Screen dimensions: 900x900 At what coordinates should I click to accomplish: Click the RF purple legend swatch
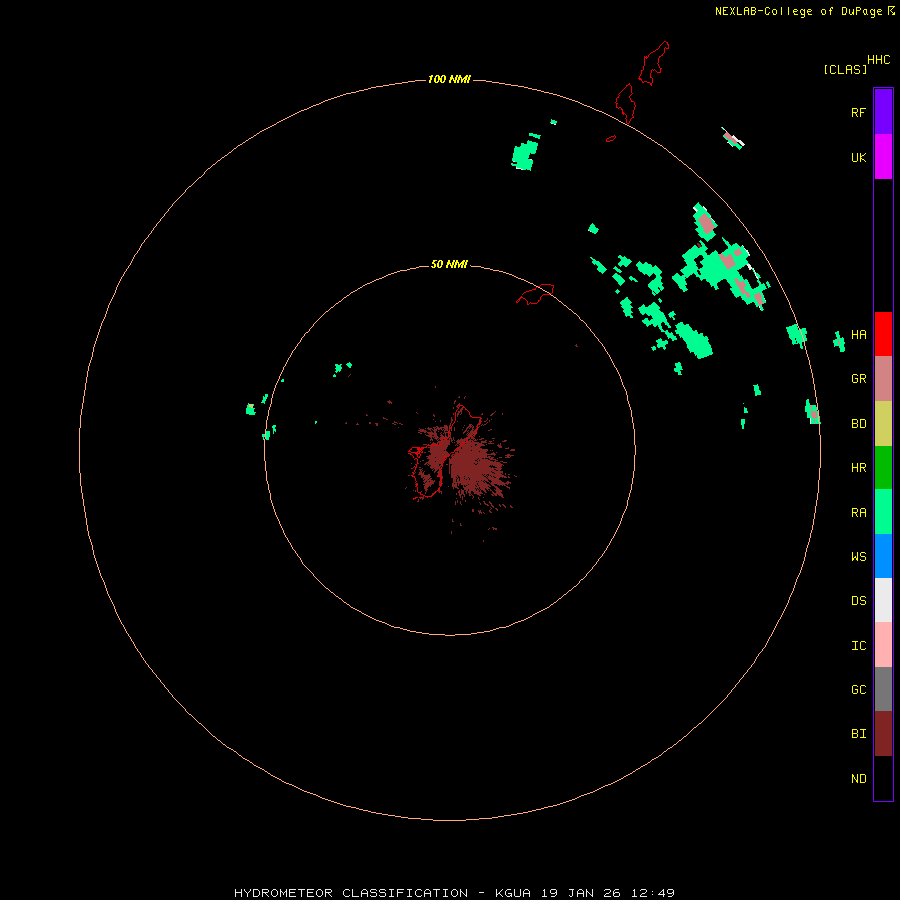click(883, 112)
